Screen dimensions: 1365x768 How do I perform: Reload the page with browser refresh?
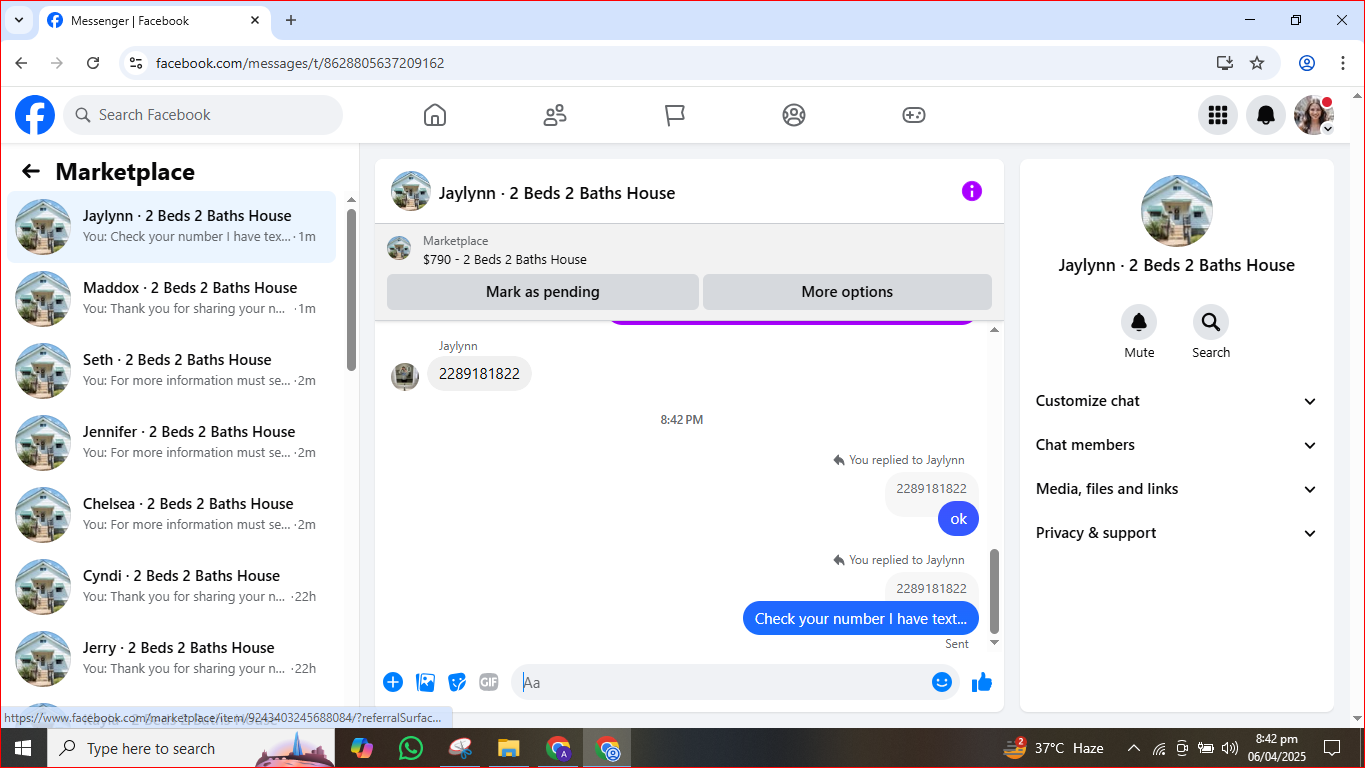point(93,63)
